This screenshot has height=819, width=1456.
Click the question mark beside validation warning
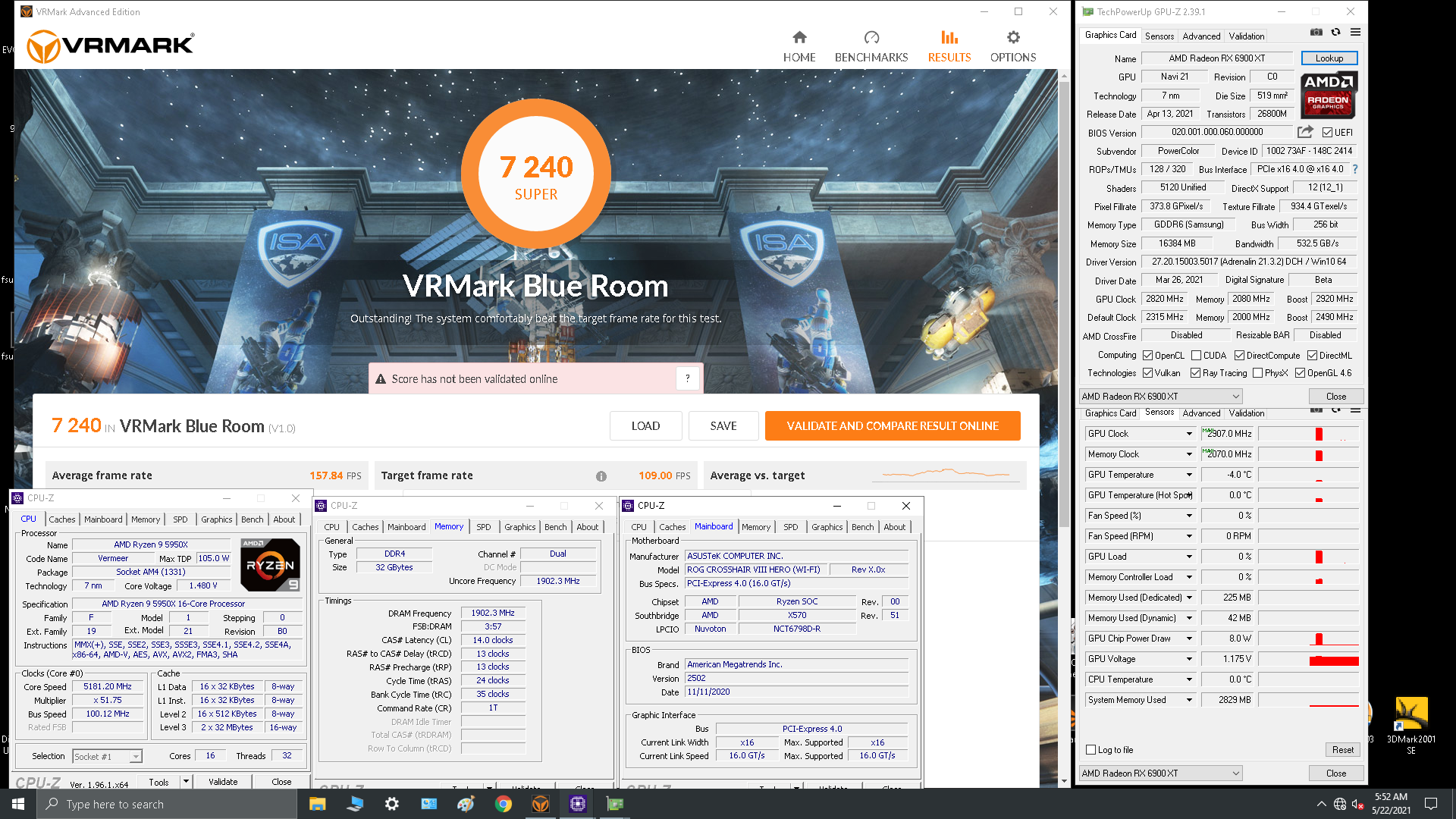[x=688, y=378]
